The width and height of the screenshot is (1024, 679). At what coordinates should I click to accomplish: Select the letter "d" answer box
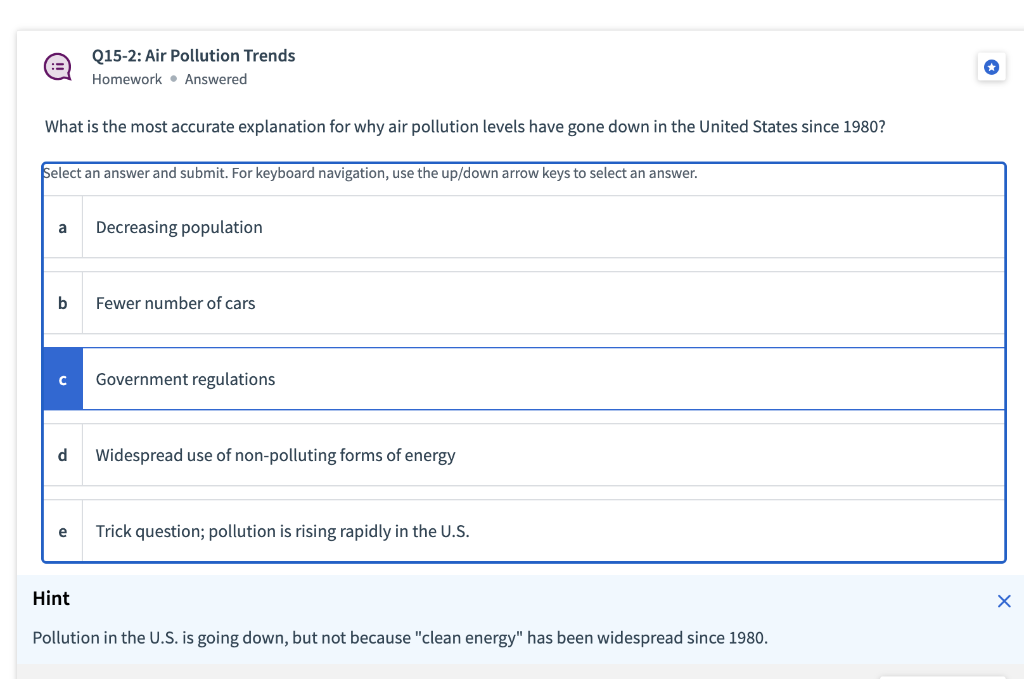pyautogui.click(x=63, y=455)
